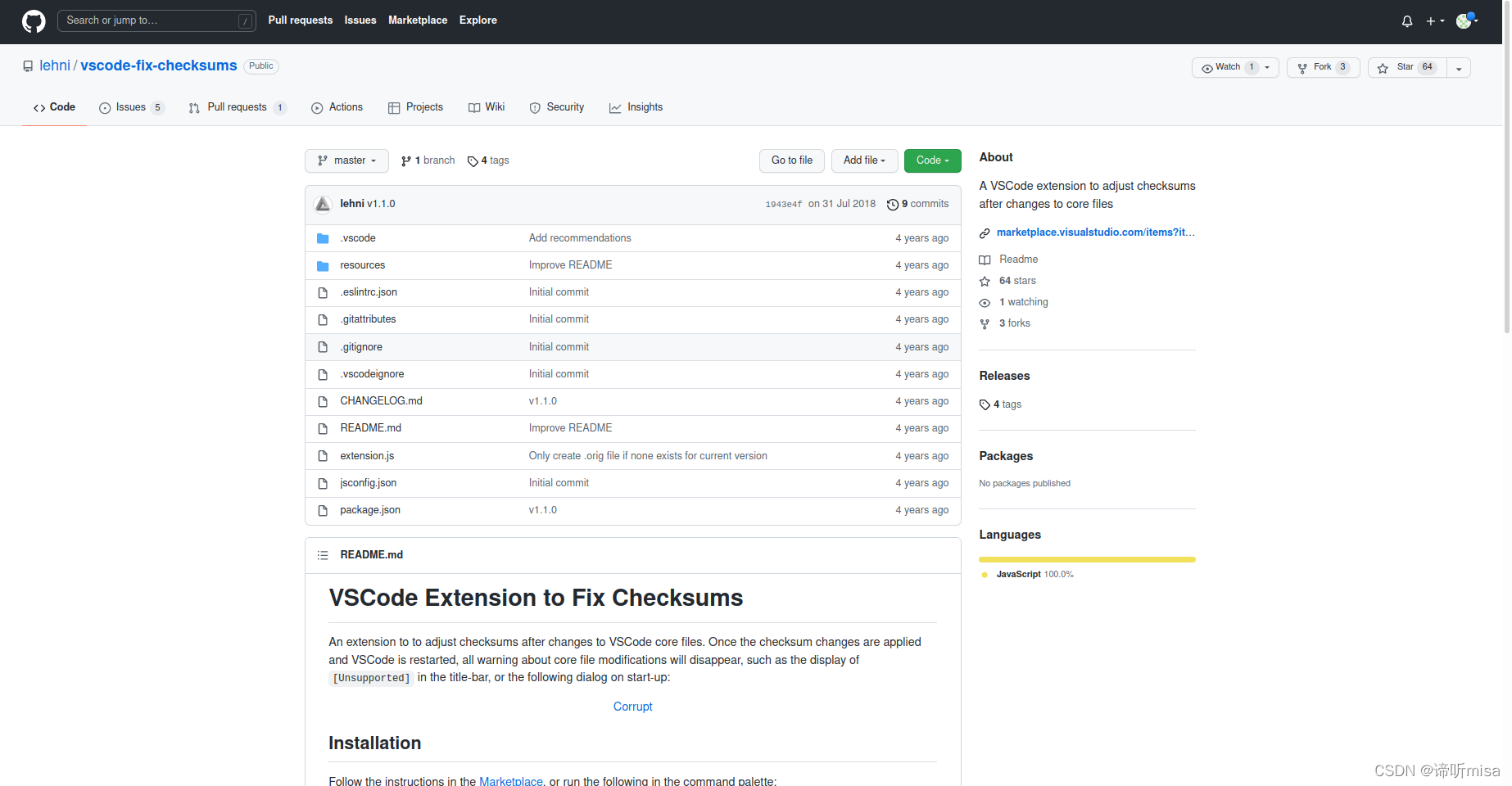Open 4 tags under Releases
The image size is (1512, 786).
pos(1000,404)
